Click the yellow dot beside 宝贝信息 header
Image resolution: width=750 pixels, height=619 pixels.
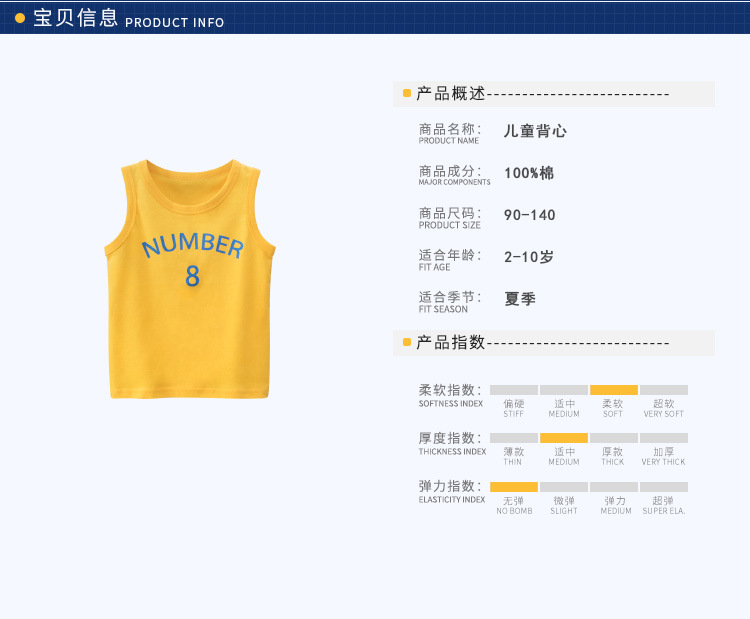coord(20,18)
